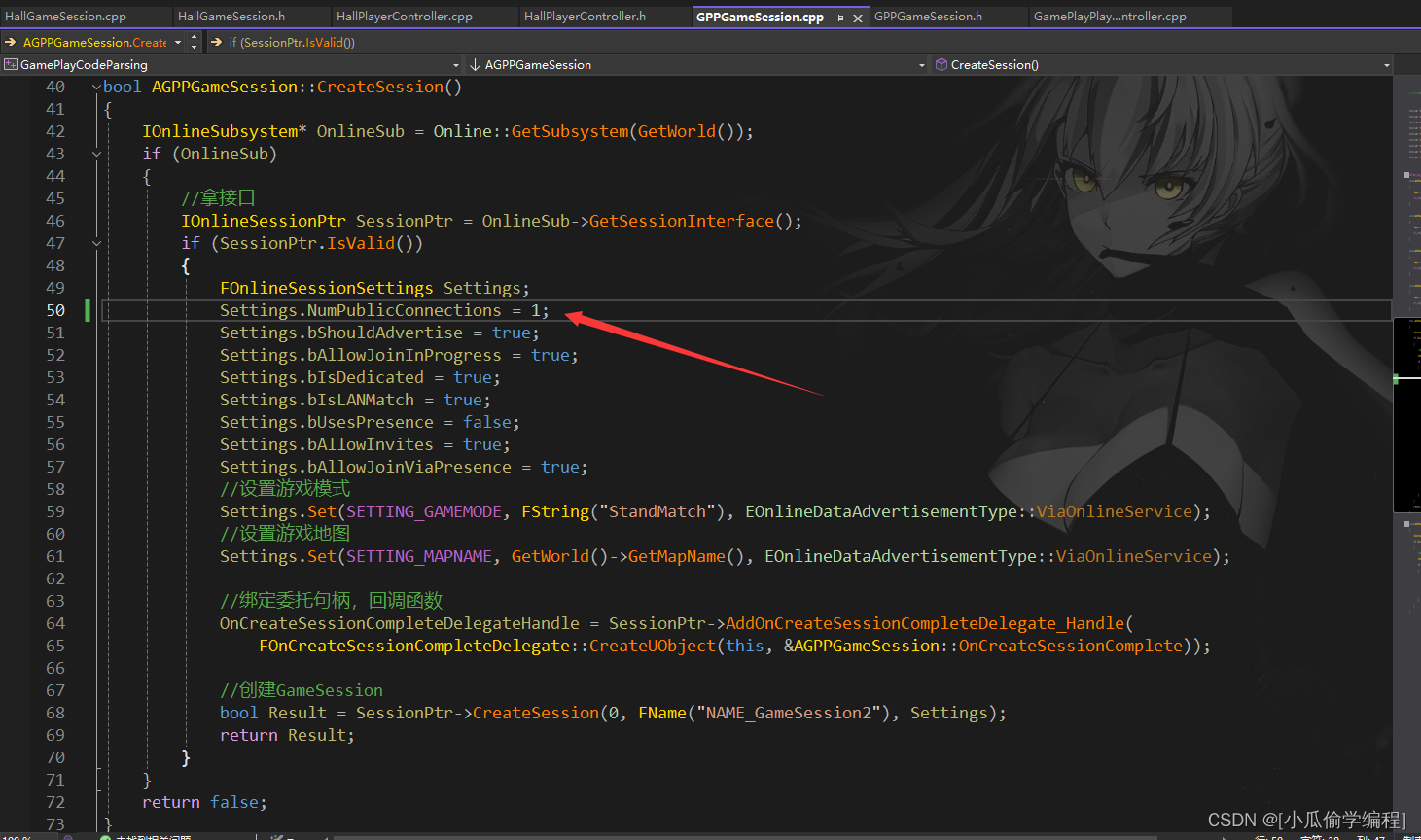
Task: Click OnCreateSessionComplete callback name
Action: pyautogui.click(x=1071, y=646)
